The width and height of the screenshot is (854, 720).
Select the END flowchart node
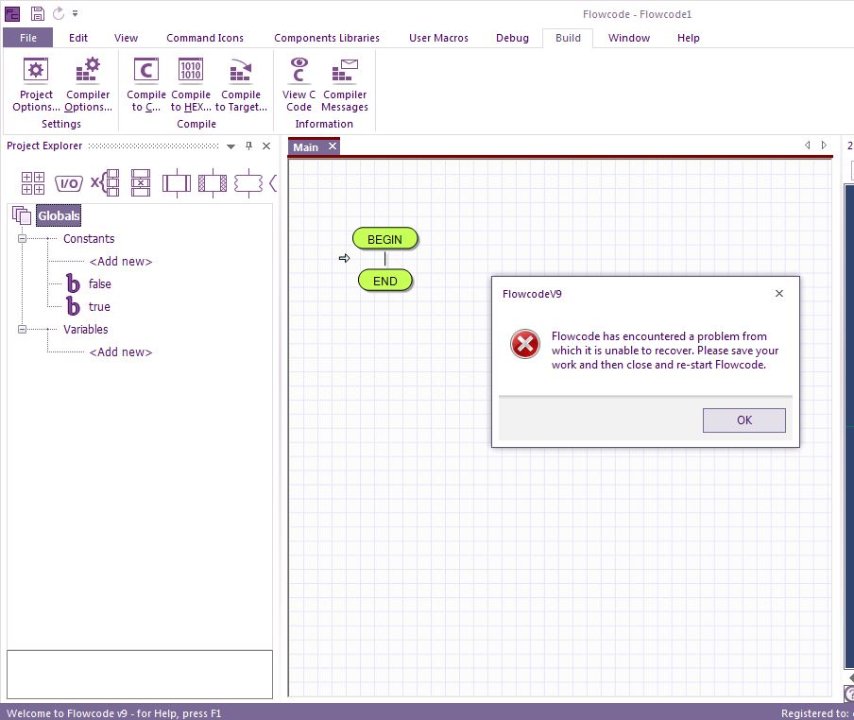pyautogui.click(x=385, y=281)
